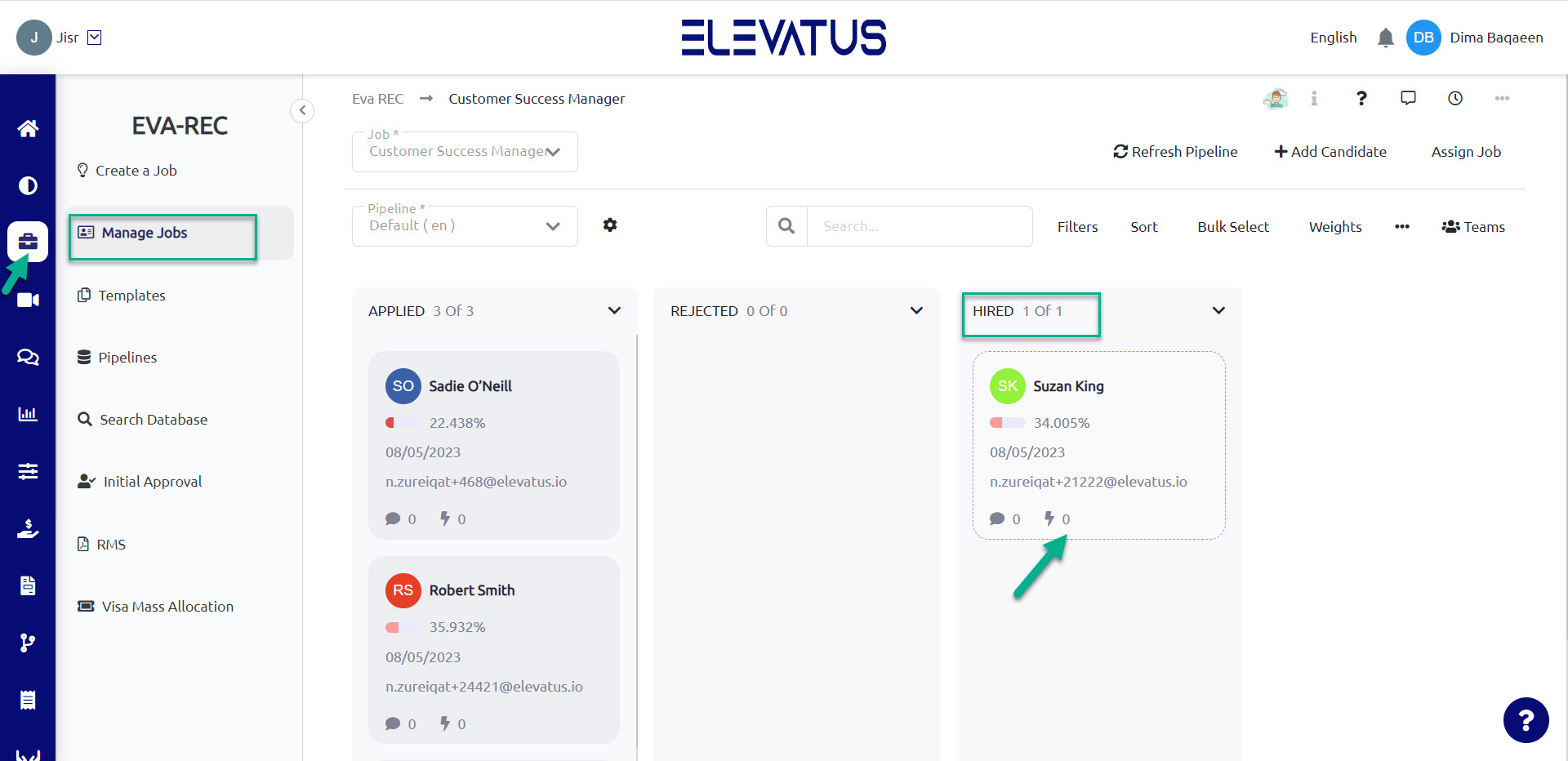The height and width of the screenshot is (761, 1568).
Task: Open the chat messages icon in sidebar
Action: 28,357
